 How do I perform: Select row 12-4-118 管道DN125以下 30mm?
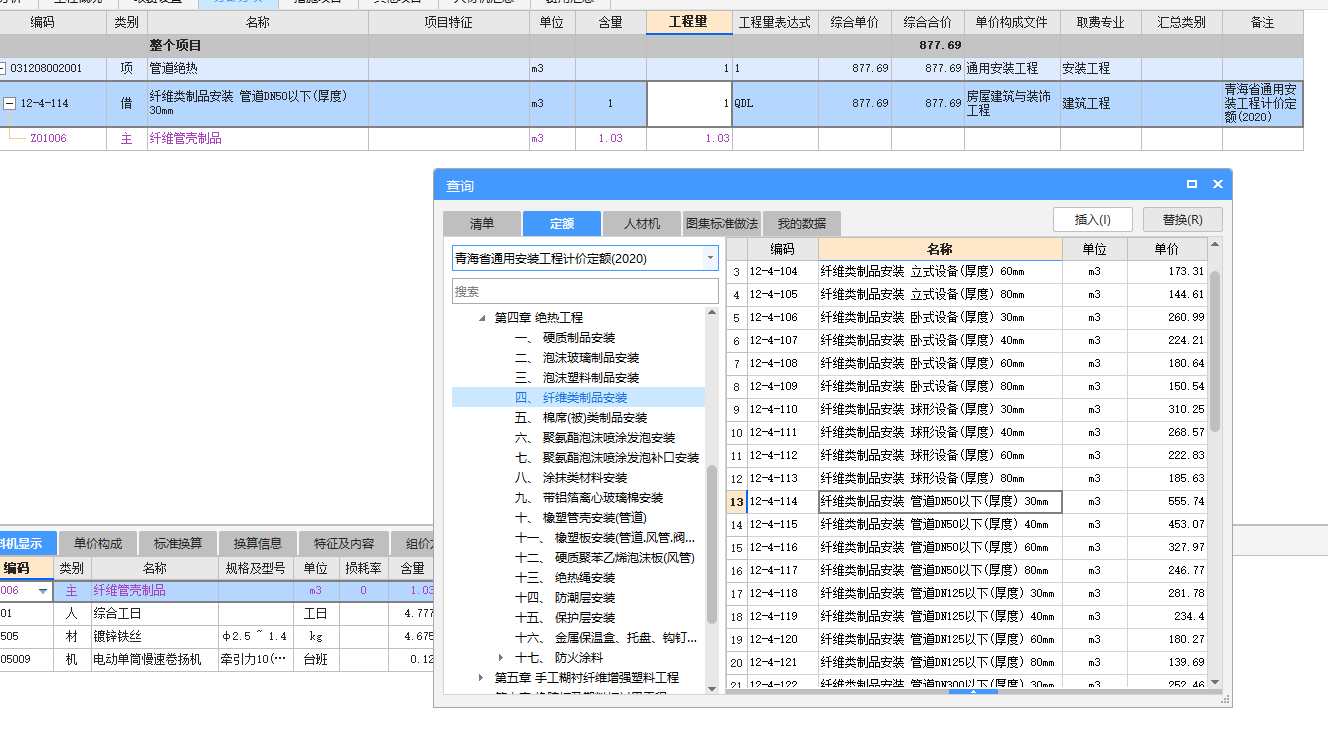coord(966,594)
